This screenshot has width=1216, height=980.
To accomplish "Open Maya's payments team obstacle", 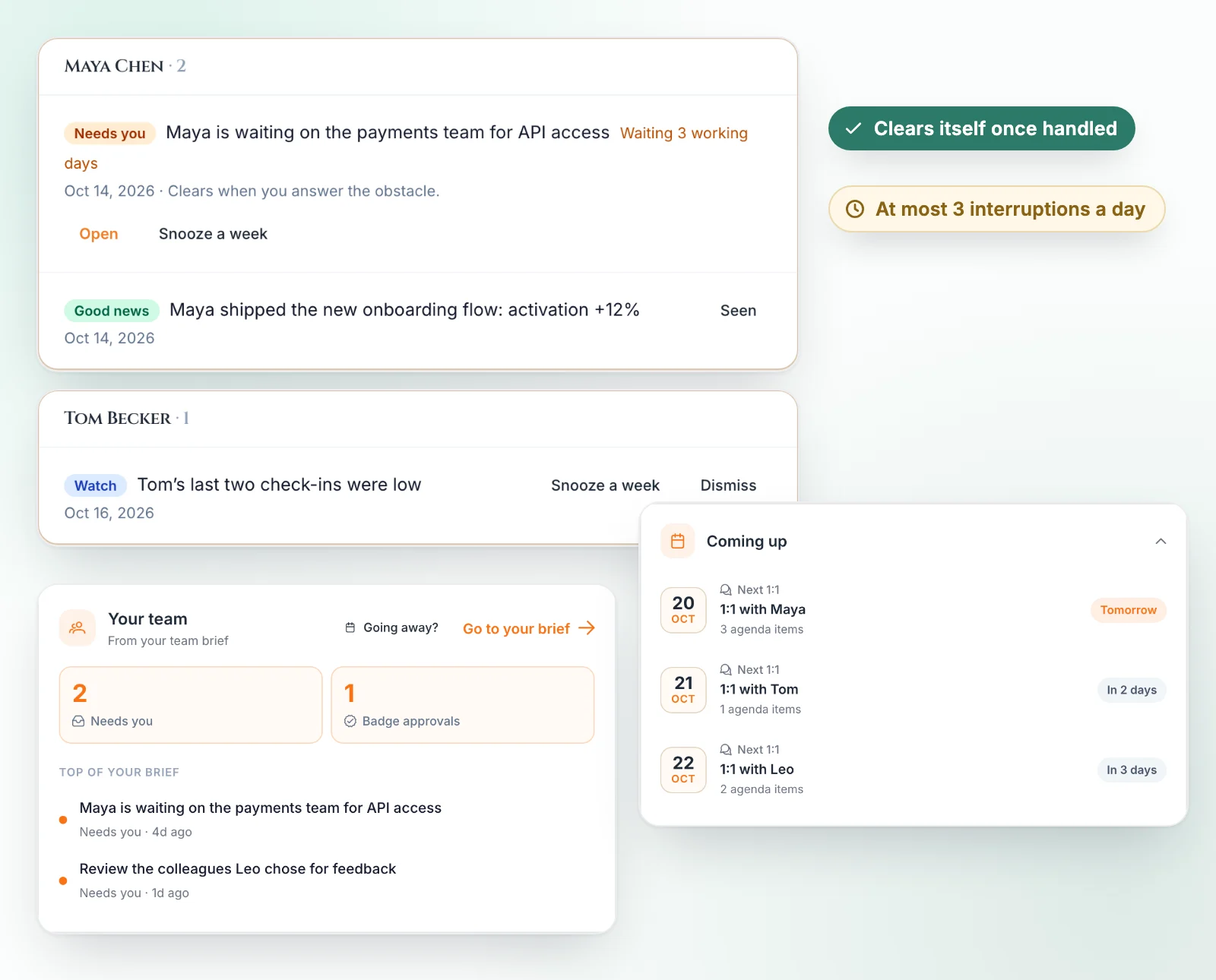I will click(x=99, y=234).
